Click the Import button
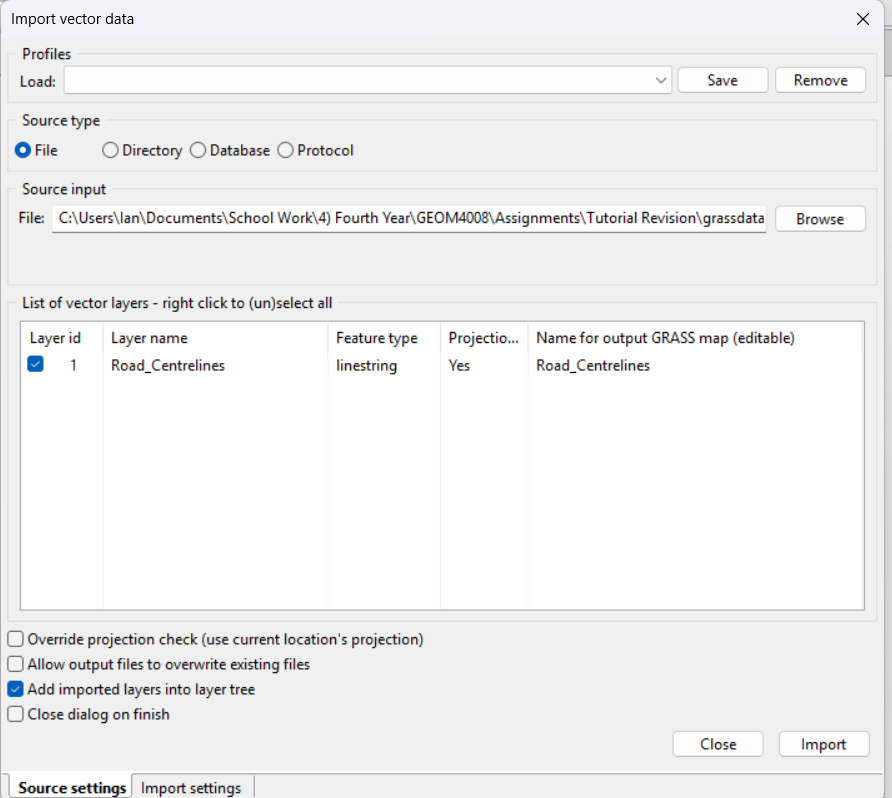 point(824,744)
